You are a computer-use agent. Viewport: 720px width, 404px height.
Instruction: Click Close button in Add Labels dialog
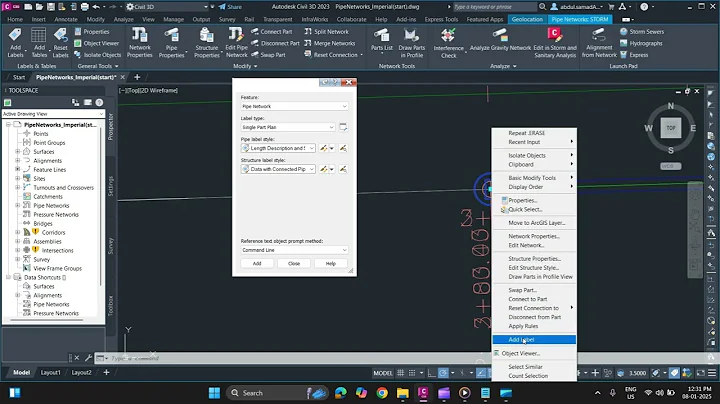tap(294, 264)
